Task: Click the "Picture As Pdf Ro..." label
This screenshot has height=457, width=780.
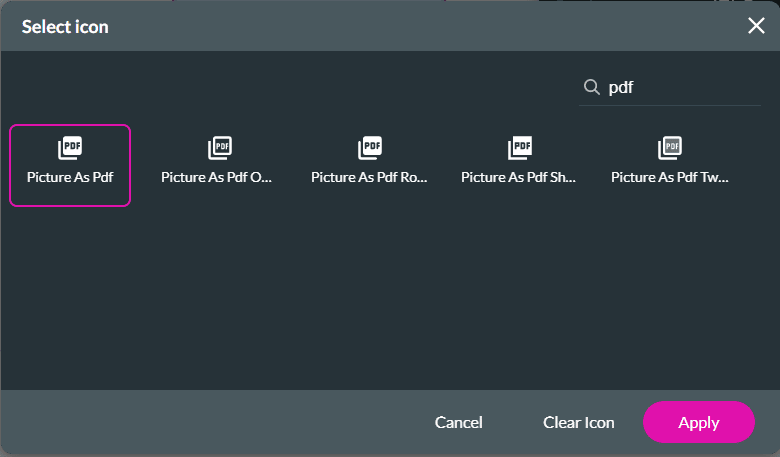Action: click(369, 177)
